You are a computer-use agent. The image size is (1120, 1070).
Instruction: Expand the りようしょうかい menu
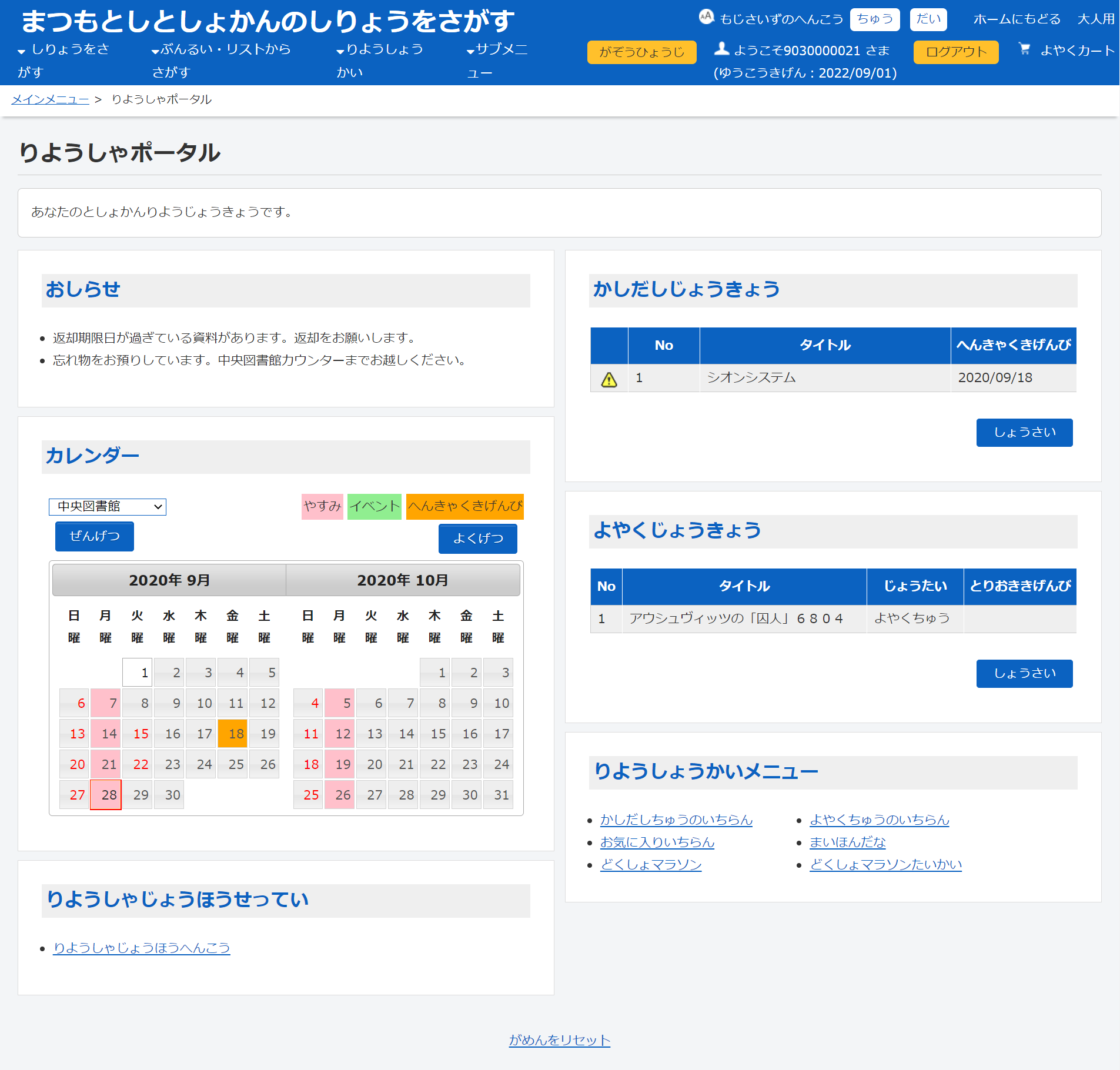pyautogui.click(x=379, y=61)
